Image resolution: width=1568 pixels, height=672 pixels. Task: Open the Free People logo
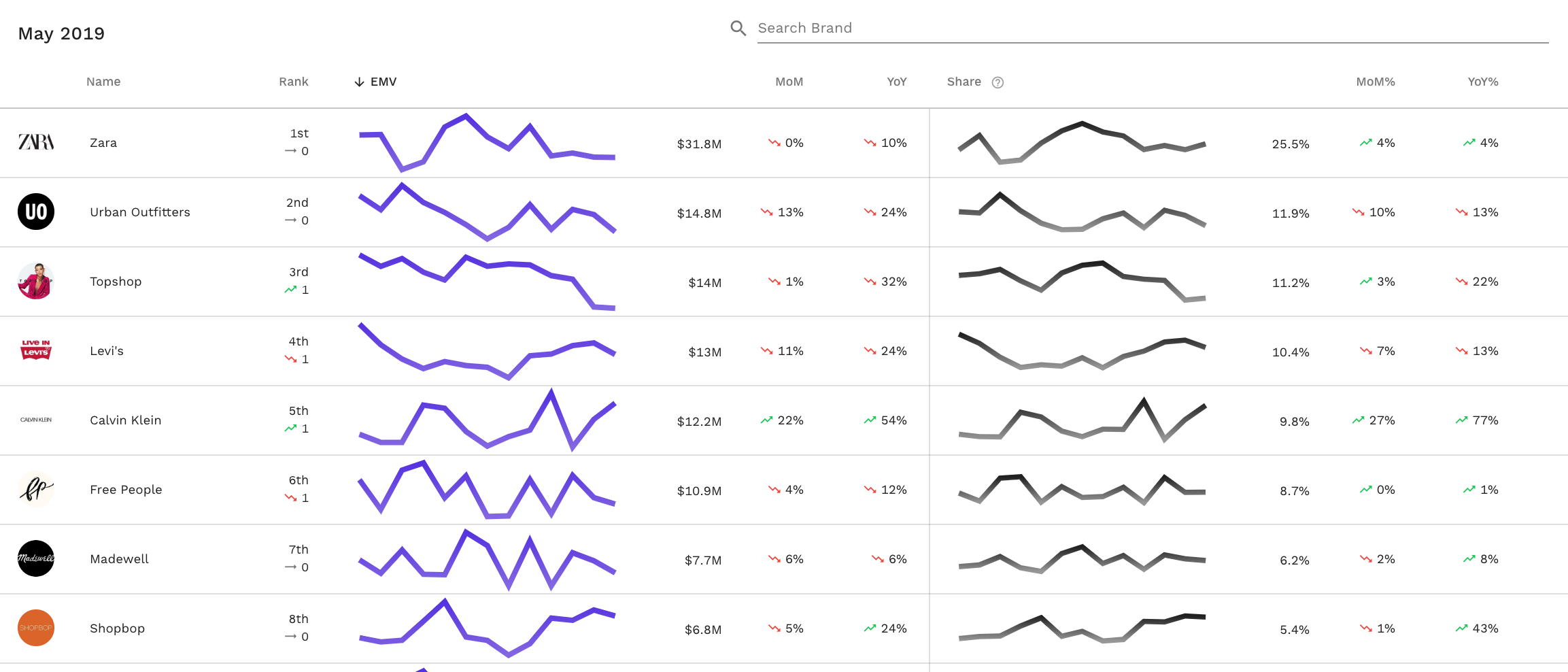click(36, 489)
